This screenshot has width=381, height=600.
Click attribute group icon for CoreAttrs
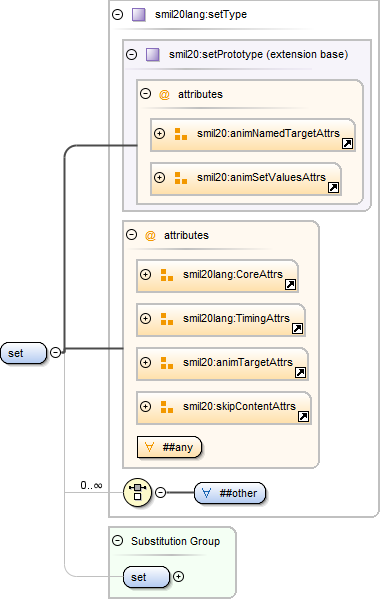(x=167, y=275)
